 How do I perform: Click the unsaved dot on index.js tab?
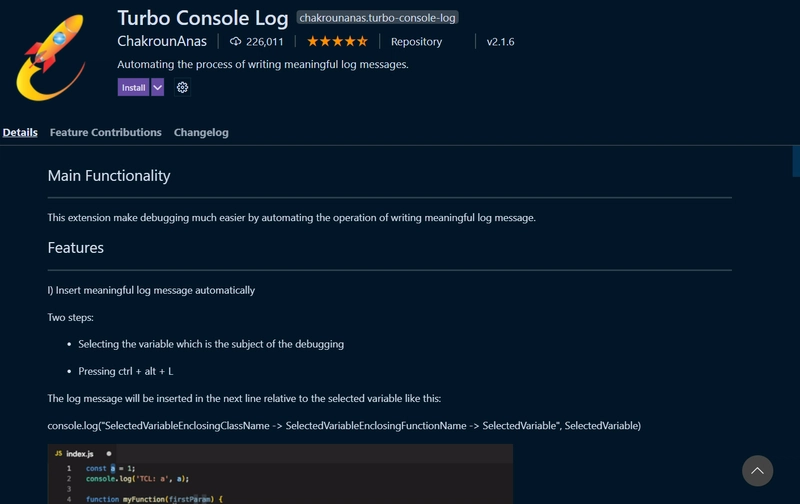[109, 453]
